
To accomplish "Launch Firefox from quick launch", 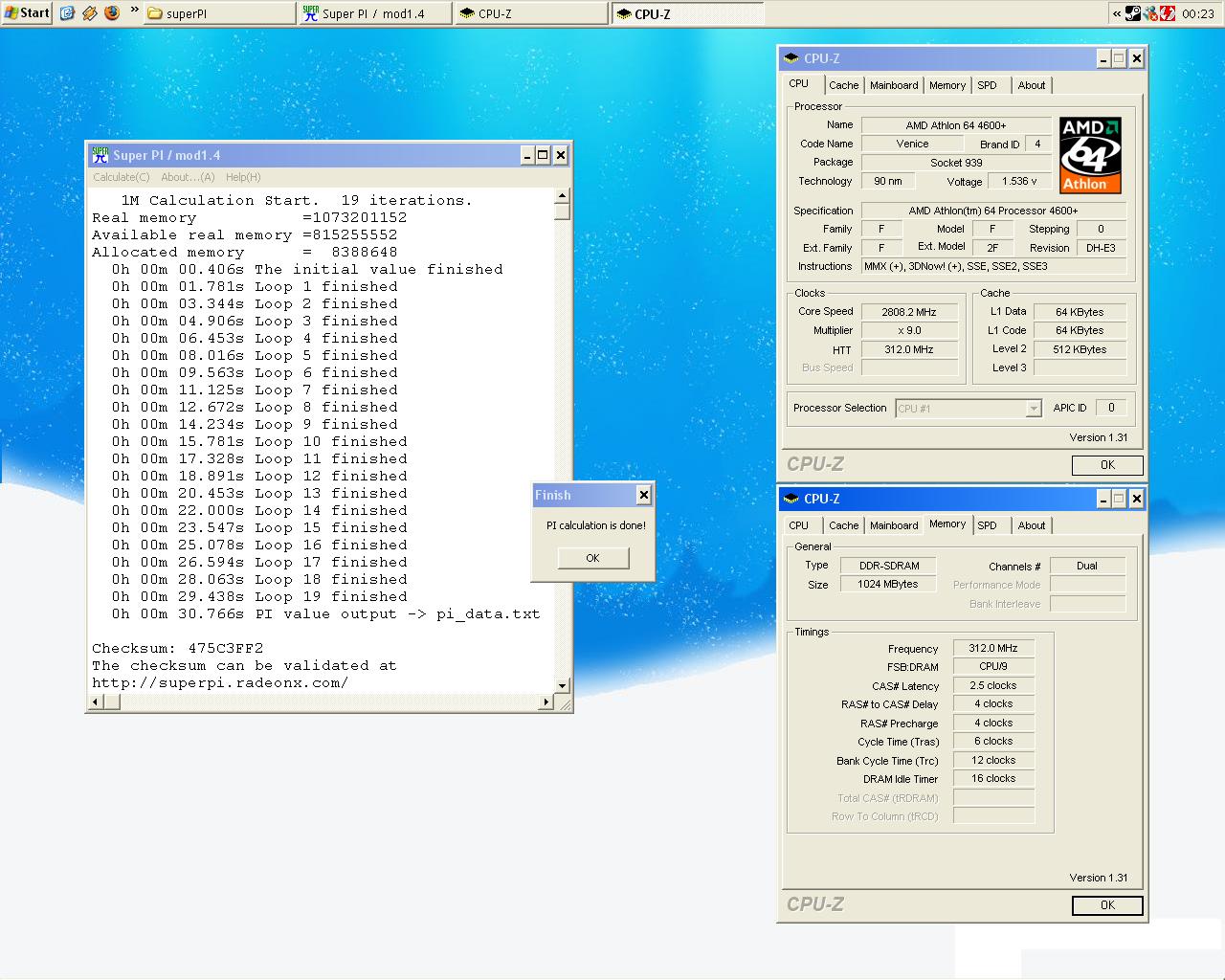I will [x=112, y=13].
